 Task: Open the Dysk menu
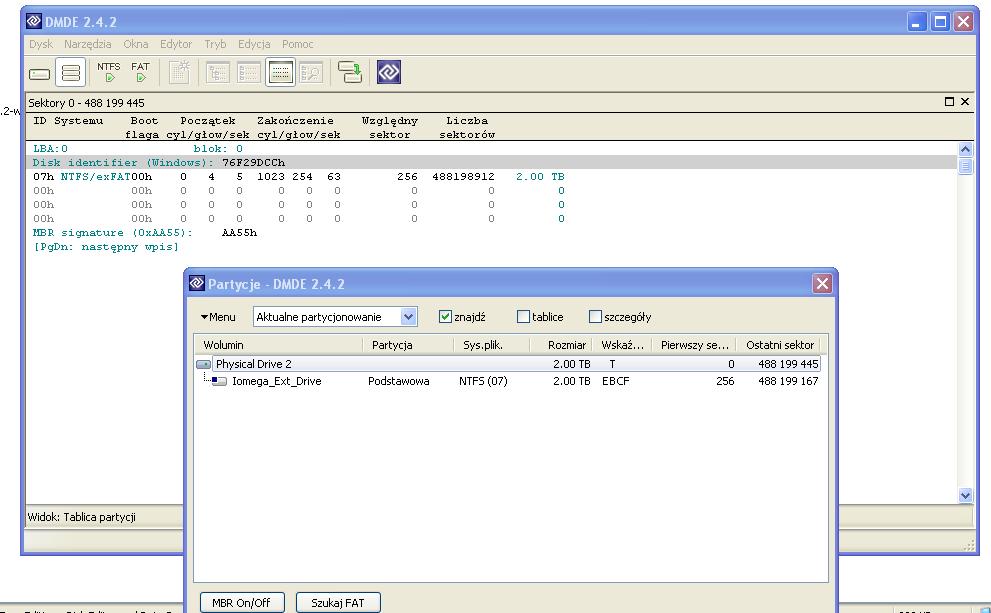(41, 44)
